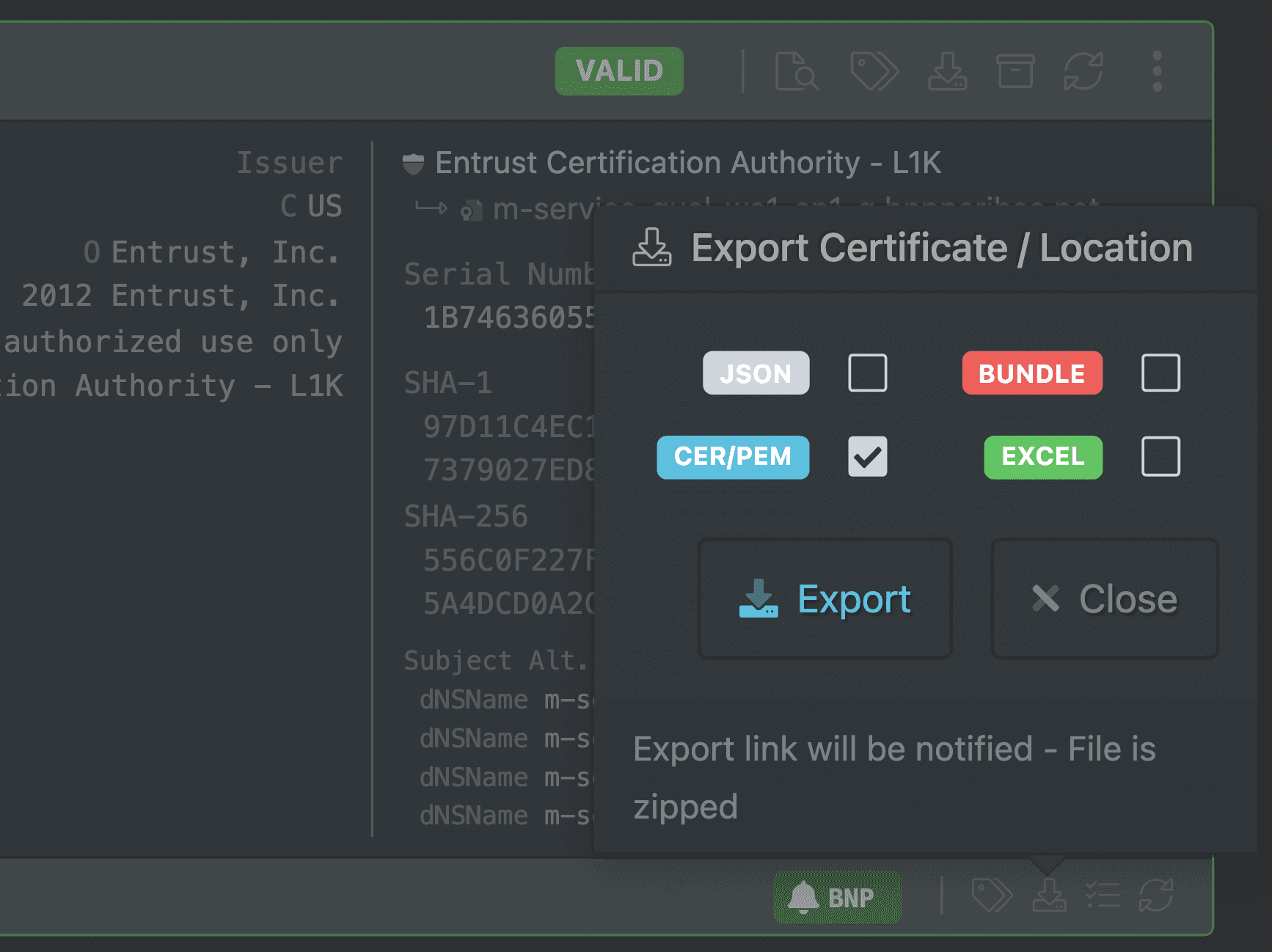Close the export certificate dialog
1272x952 pixels.
(x=1104, y=598)
